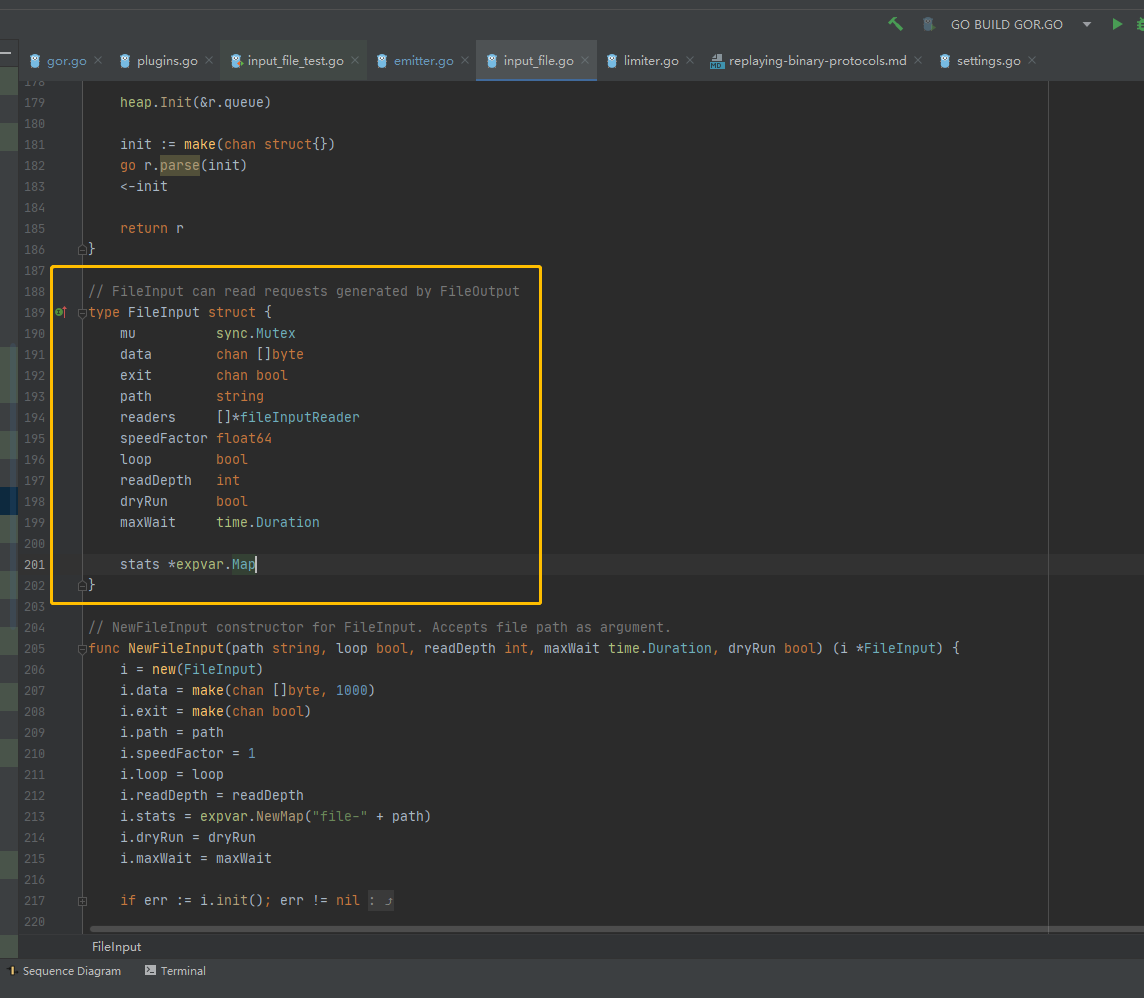
Task: Open the input_file_test.go tab
Action: coord(295,61)
